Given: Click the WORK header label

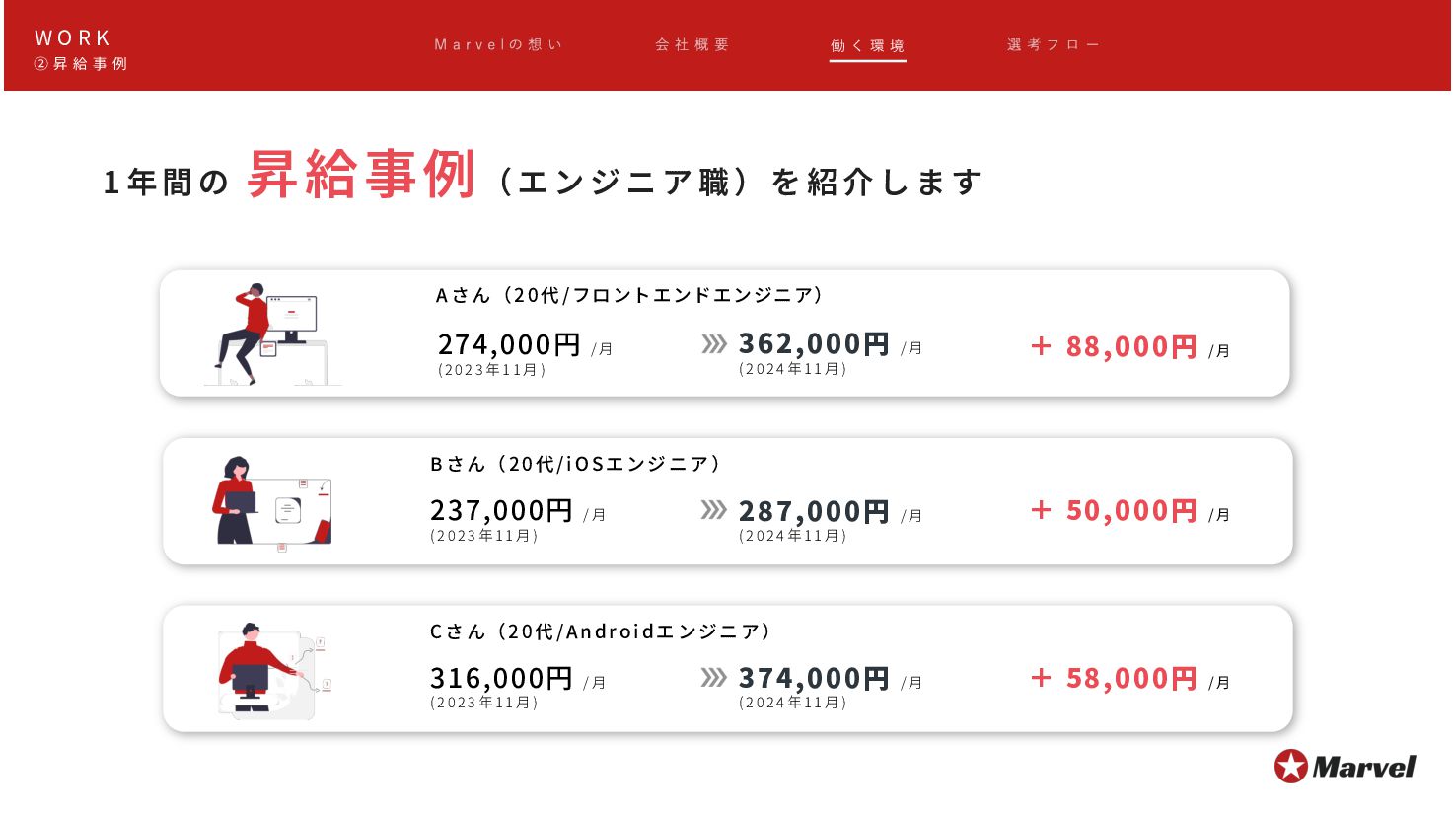Looking at the screenshot, I should coord(73,38).
